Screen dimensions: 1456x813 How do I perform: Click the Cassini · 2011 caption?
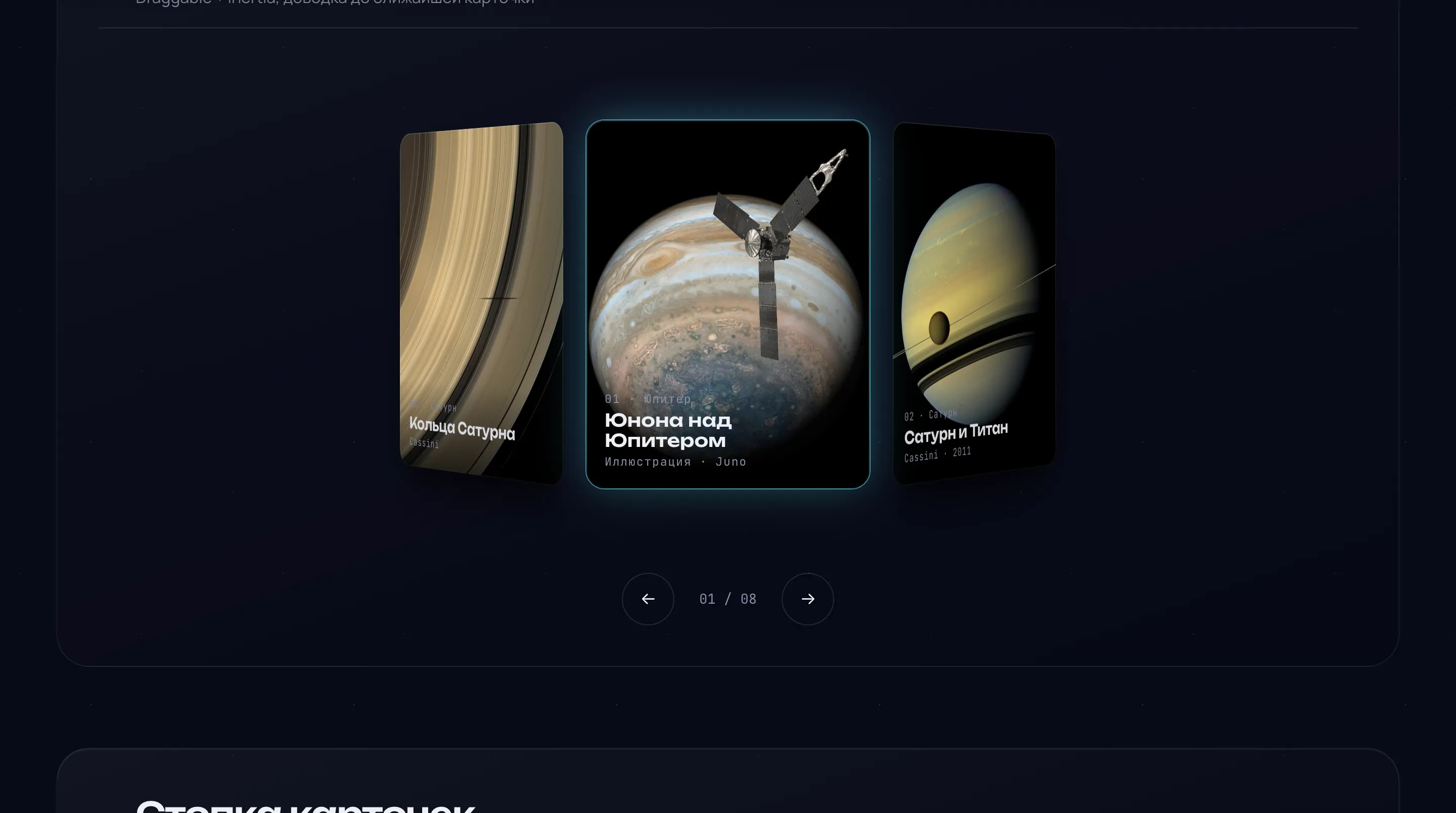tap(937, 454)
